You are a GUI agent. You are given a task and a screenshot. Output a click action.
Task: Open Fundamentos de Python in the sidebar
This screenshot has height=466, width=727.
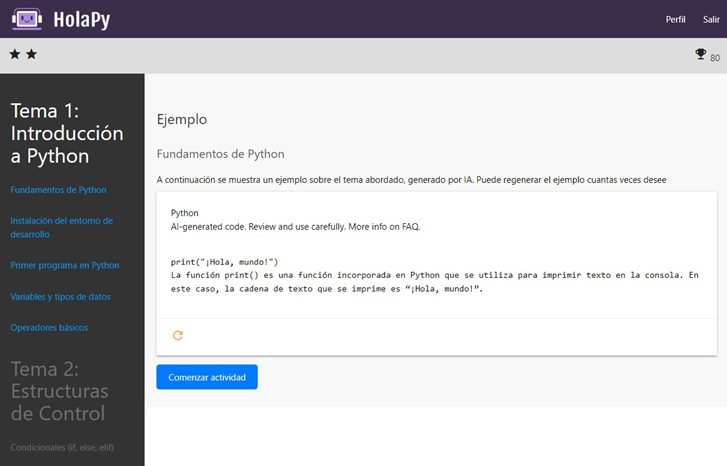click(x=58, y=189)
